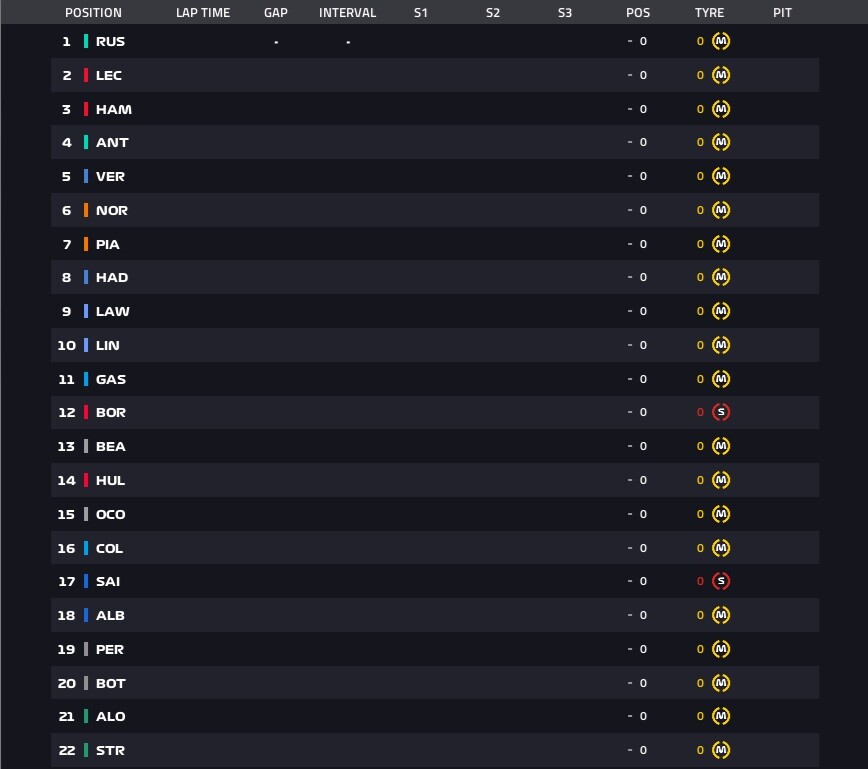
Task: Click medium tyre icon in HAM row
Action: coord(721,109)
